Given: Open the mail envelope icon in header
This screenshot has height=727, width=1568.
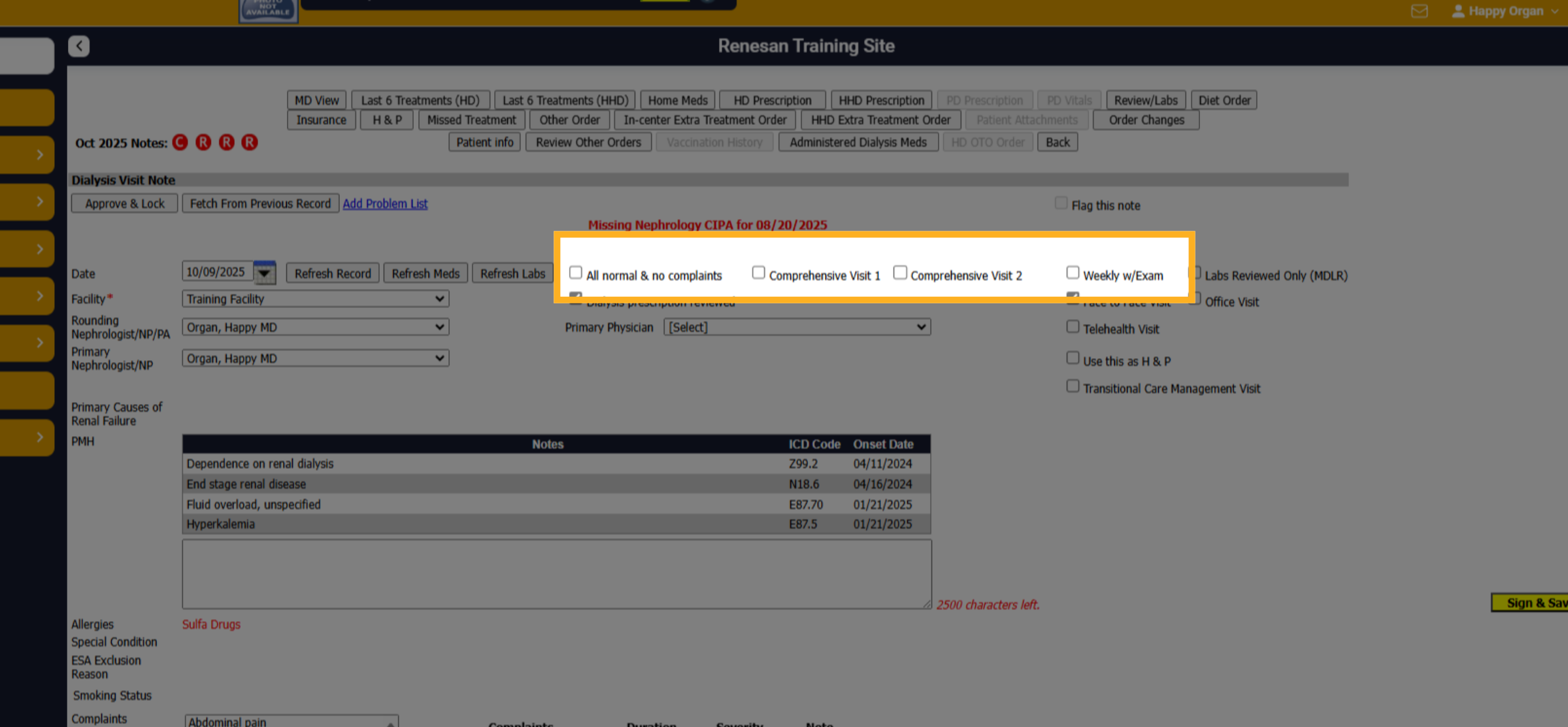Looking at the screenshot, I should pos(1419,11).
